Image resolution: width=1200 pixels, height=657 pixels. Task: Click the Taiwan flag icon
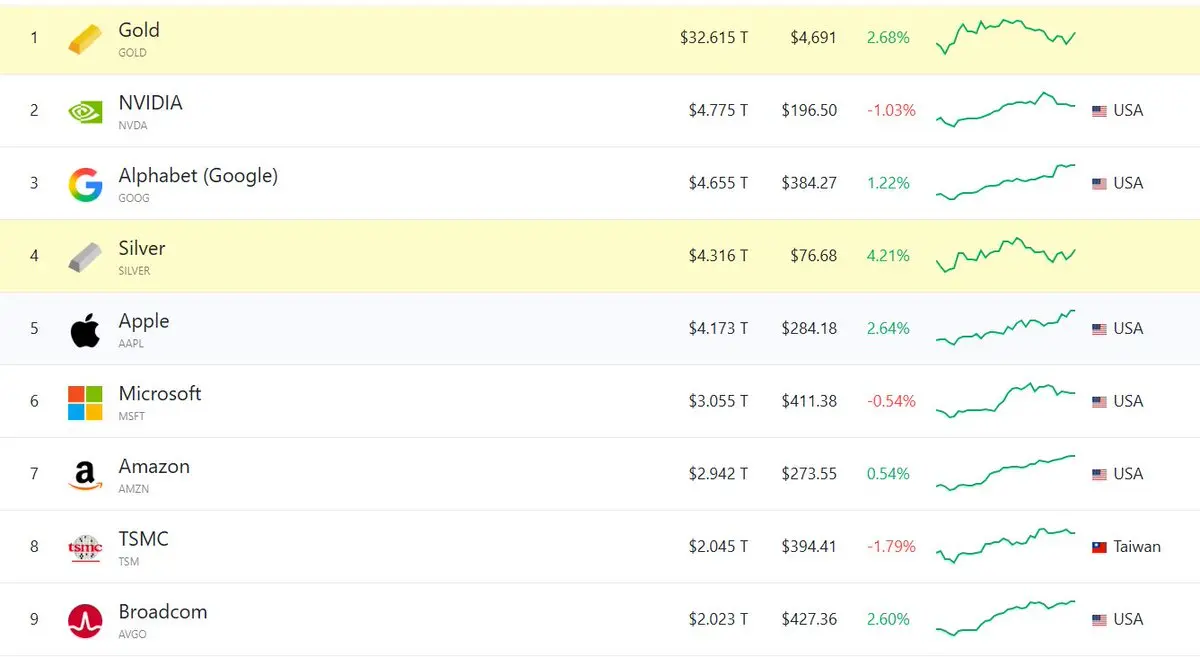(x=1099, y=547)
